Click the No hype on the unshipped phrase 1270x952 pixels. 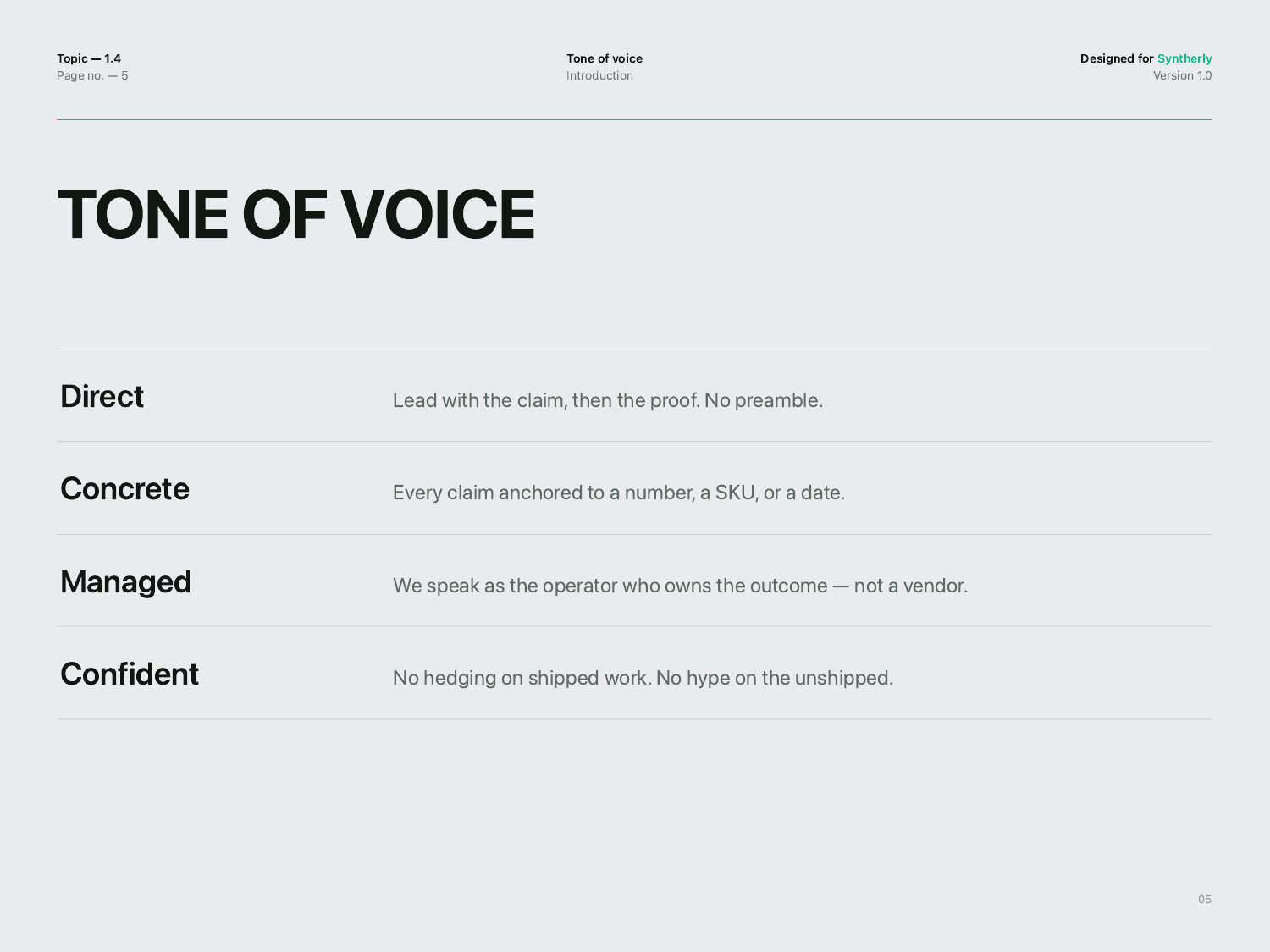pyautogui.click(x=775, y=678)
